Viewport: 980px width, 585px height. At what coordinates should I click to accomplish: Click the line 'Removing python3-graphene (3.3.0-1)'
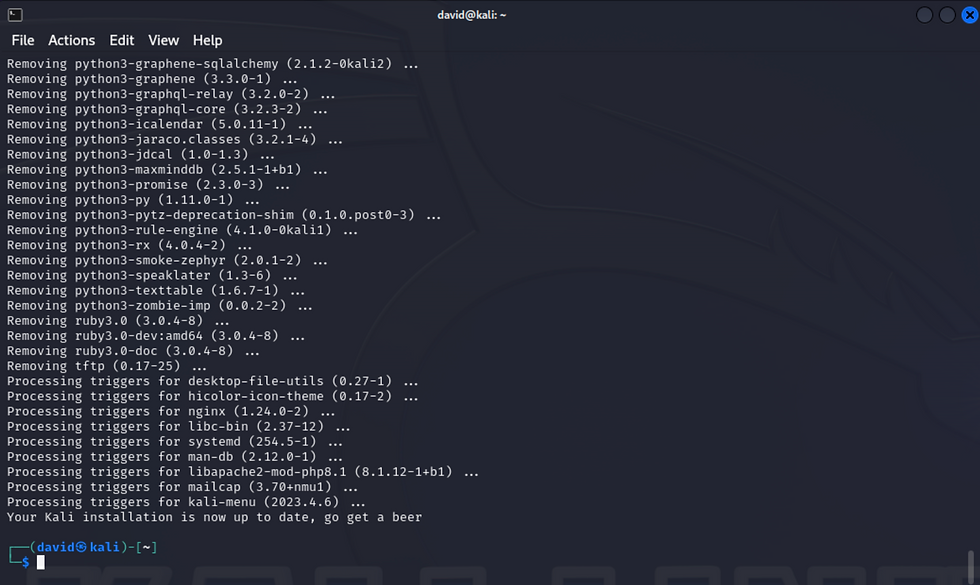click(152, 79)
